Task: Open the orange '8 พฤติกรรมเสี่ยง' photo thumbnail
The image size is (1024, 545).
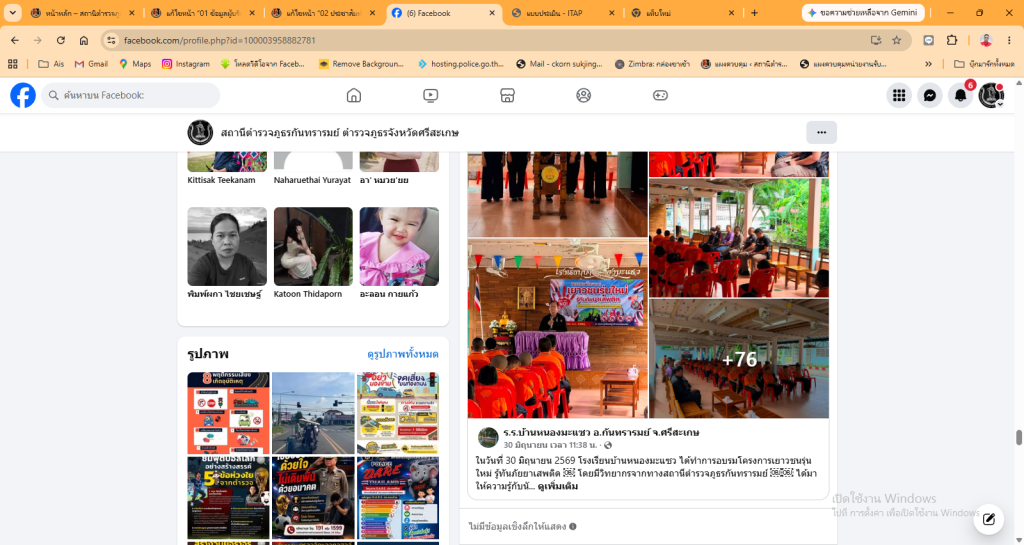Action: (228, 413)
